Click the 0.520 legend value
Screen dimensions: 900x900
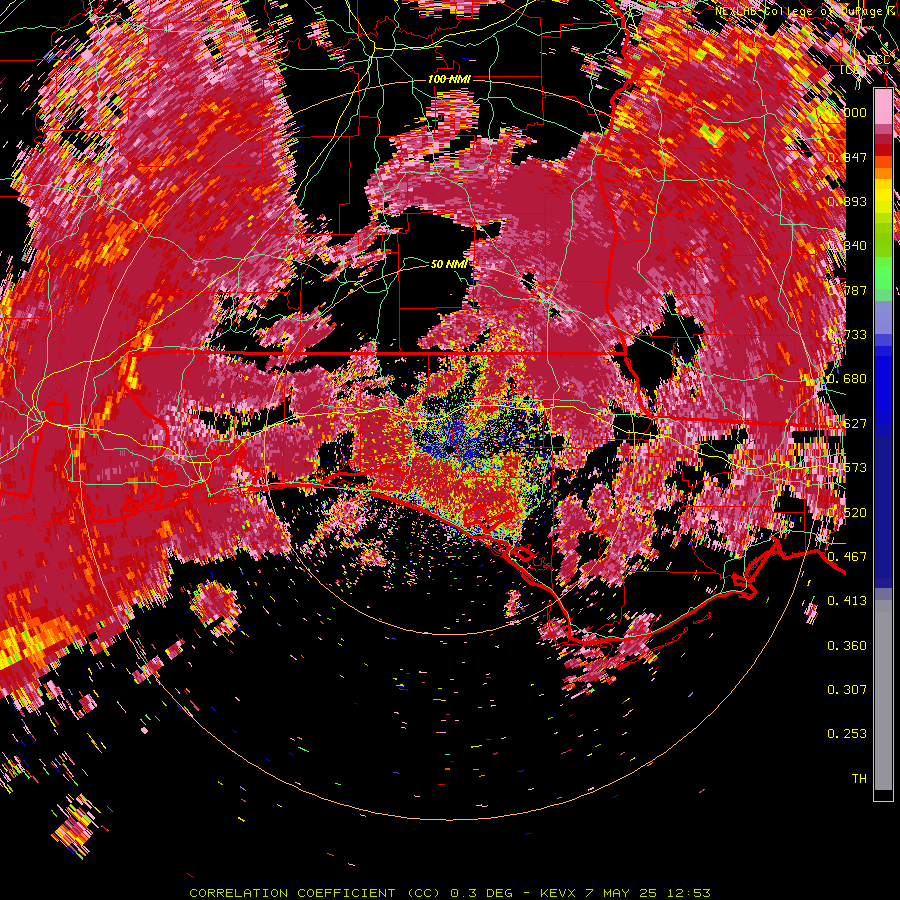pos(847,512)
